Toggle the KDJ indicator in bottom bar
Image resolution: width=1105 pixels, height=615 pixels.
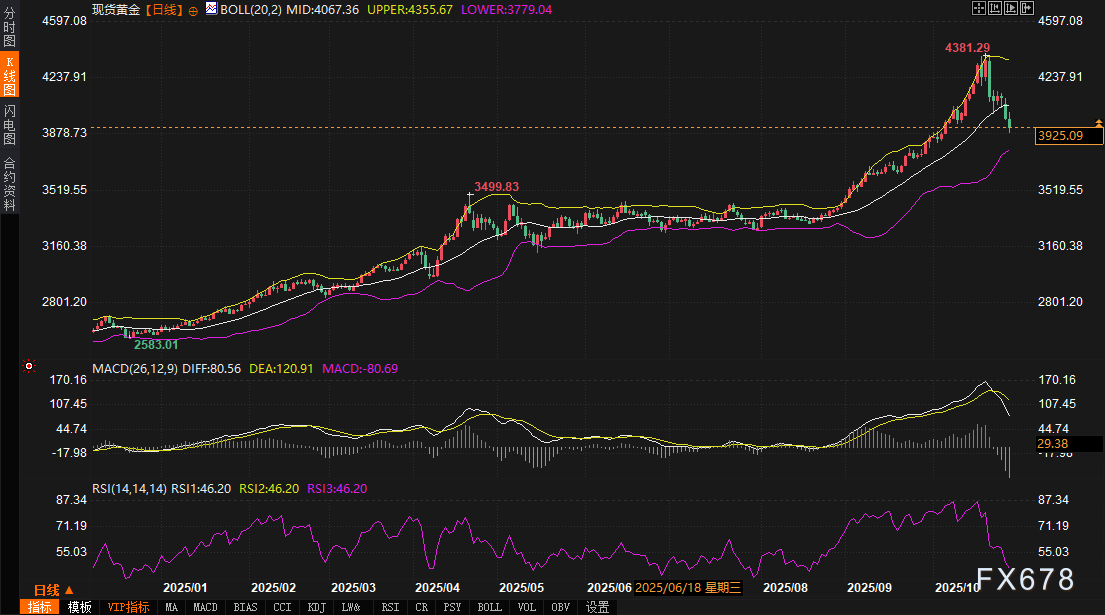316,607
